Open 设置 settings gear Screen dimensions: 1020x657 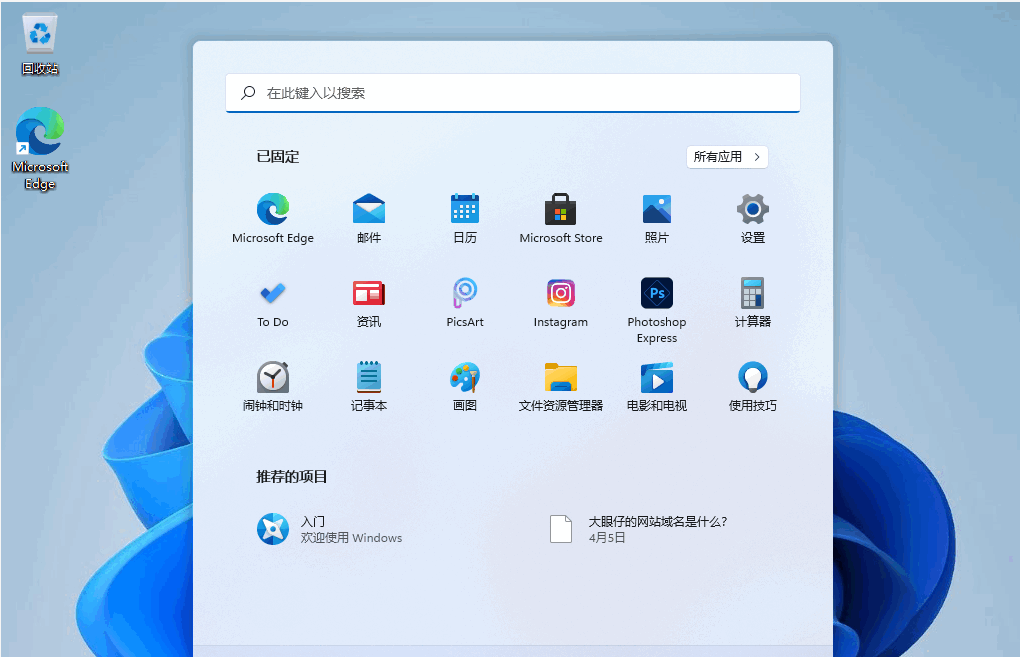[x=753, y=218]
